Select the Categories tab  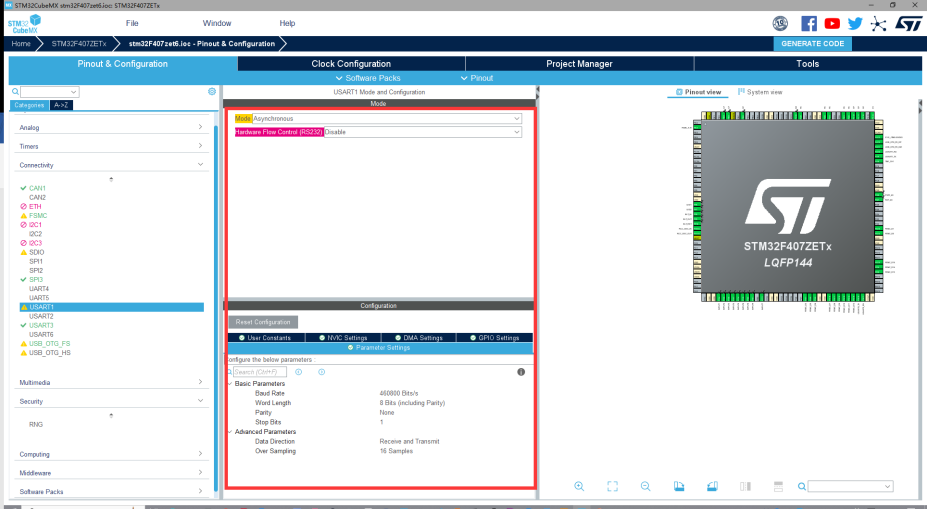[x=29, y=105]
